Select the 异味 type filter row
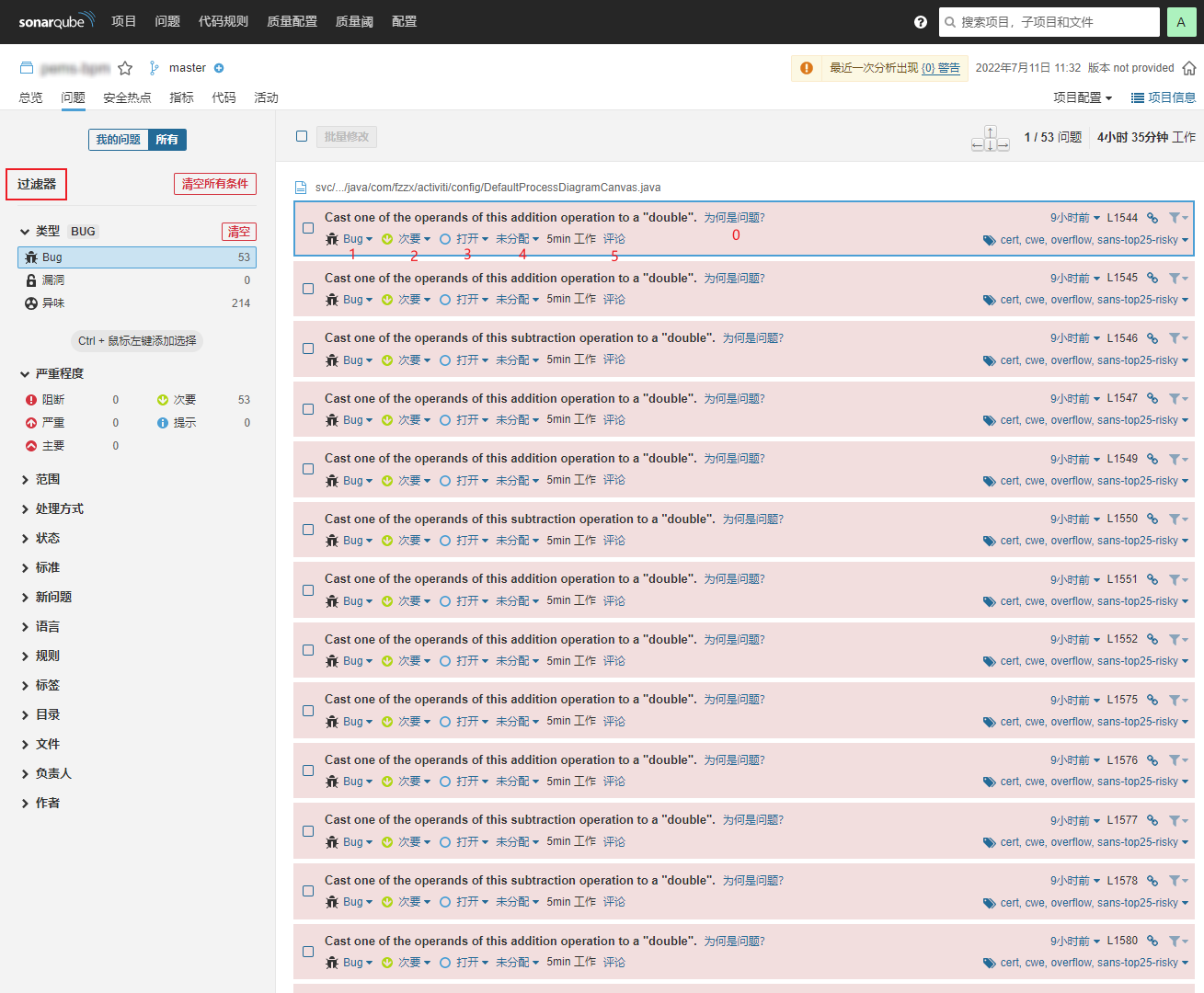Screen dimensions: 1204x993 (x=137, y=303)
